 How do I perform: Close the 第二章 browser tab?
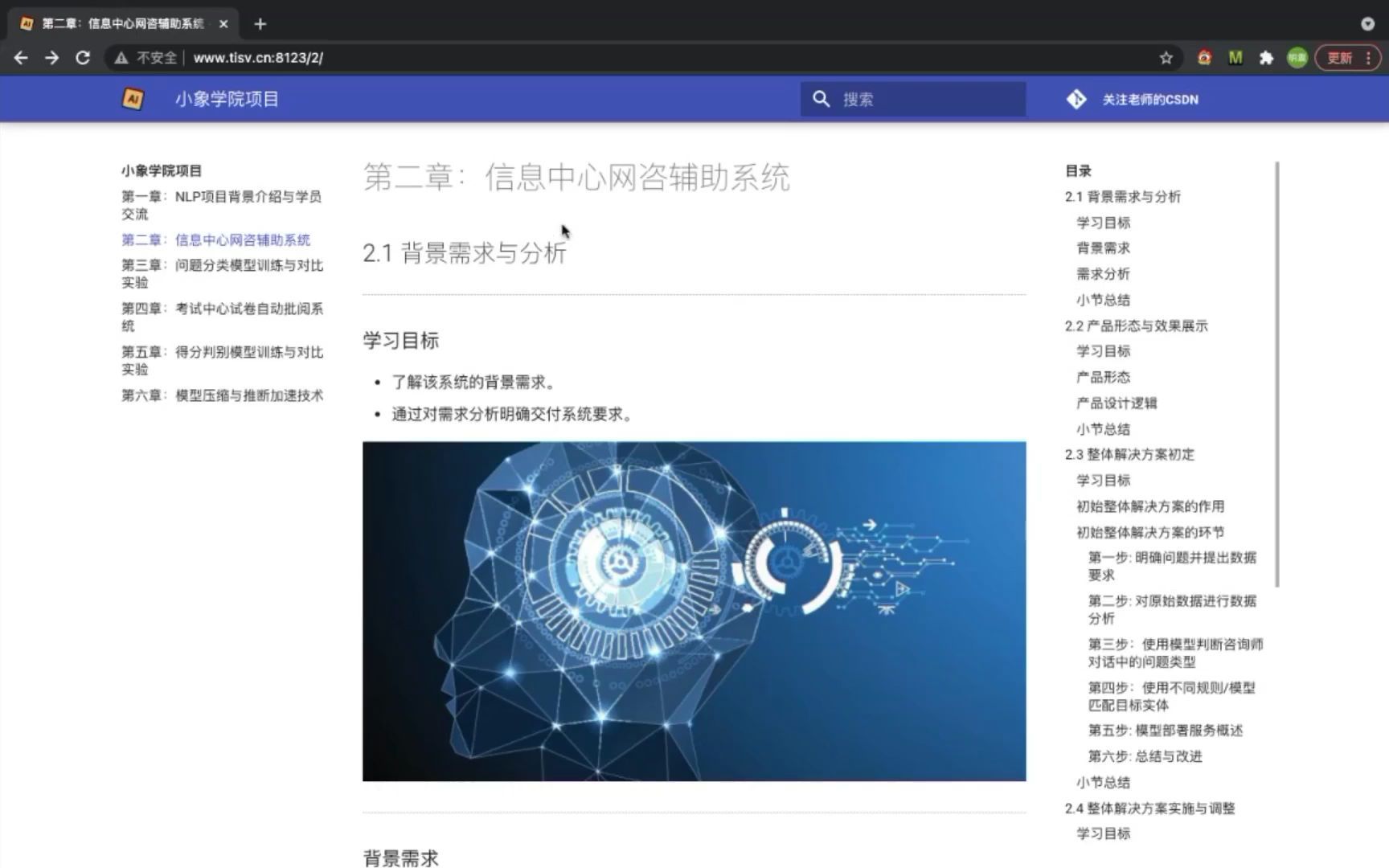pos(223,24)
